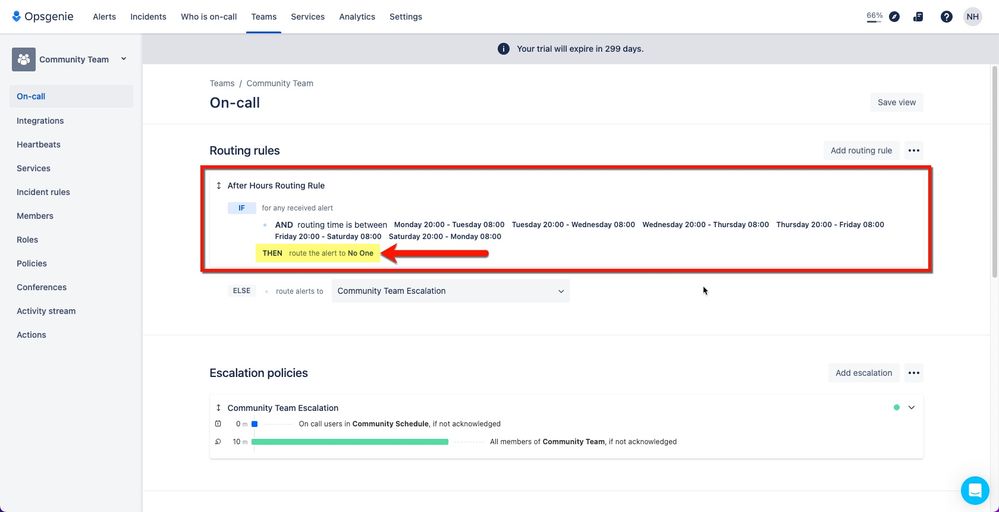
Task: Expand the Community Team Escalation policy
Action: (x=911, y=408)
